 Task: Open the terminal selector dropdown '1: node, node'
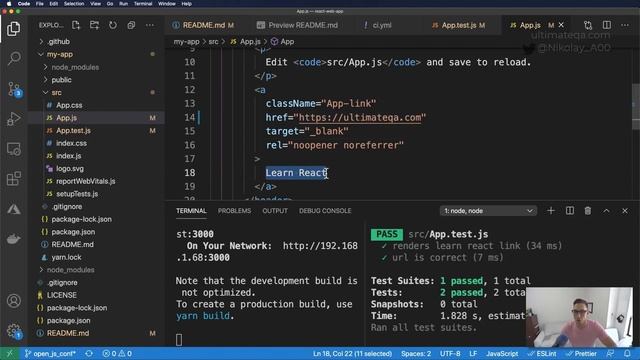coord(488,211)
